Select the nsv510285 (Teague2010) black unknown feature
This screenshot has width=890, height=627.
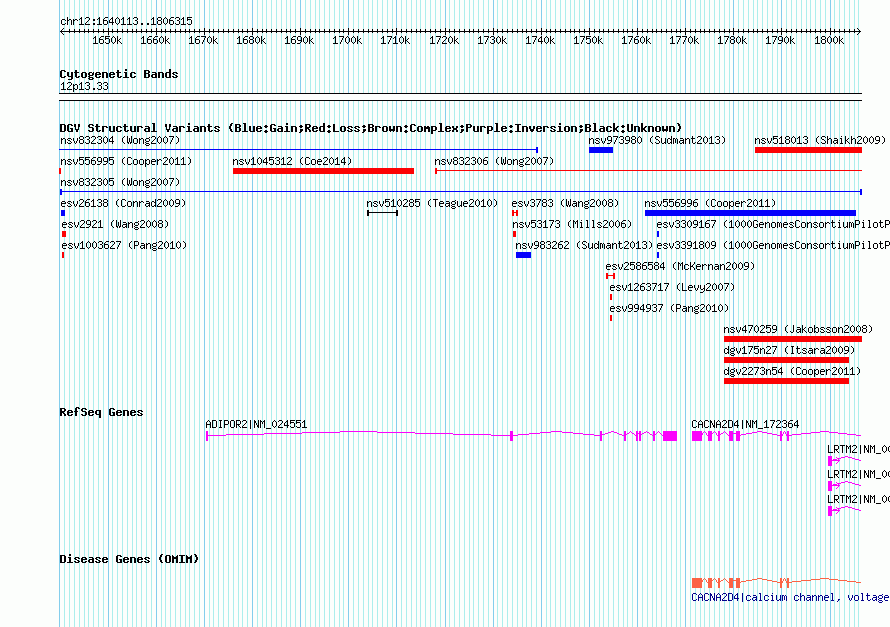point(383,213)
